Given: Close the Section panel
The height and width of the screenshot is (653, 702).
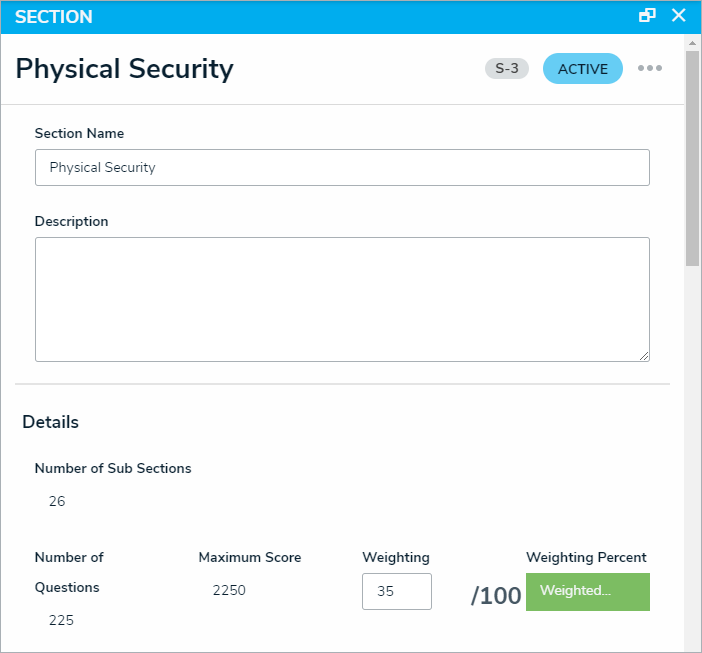Looking at the screenshot, I should point(679,16).
